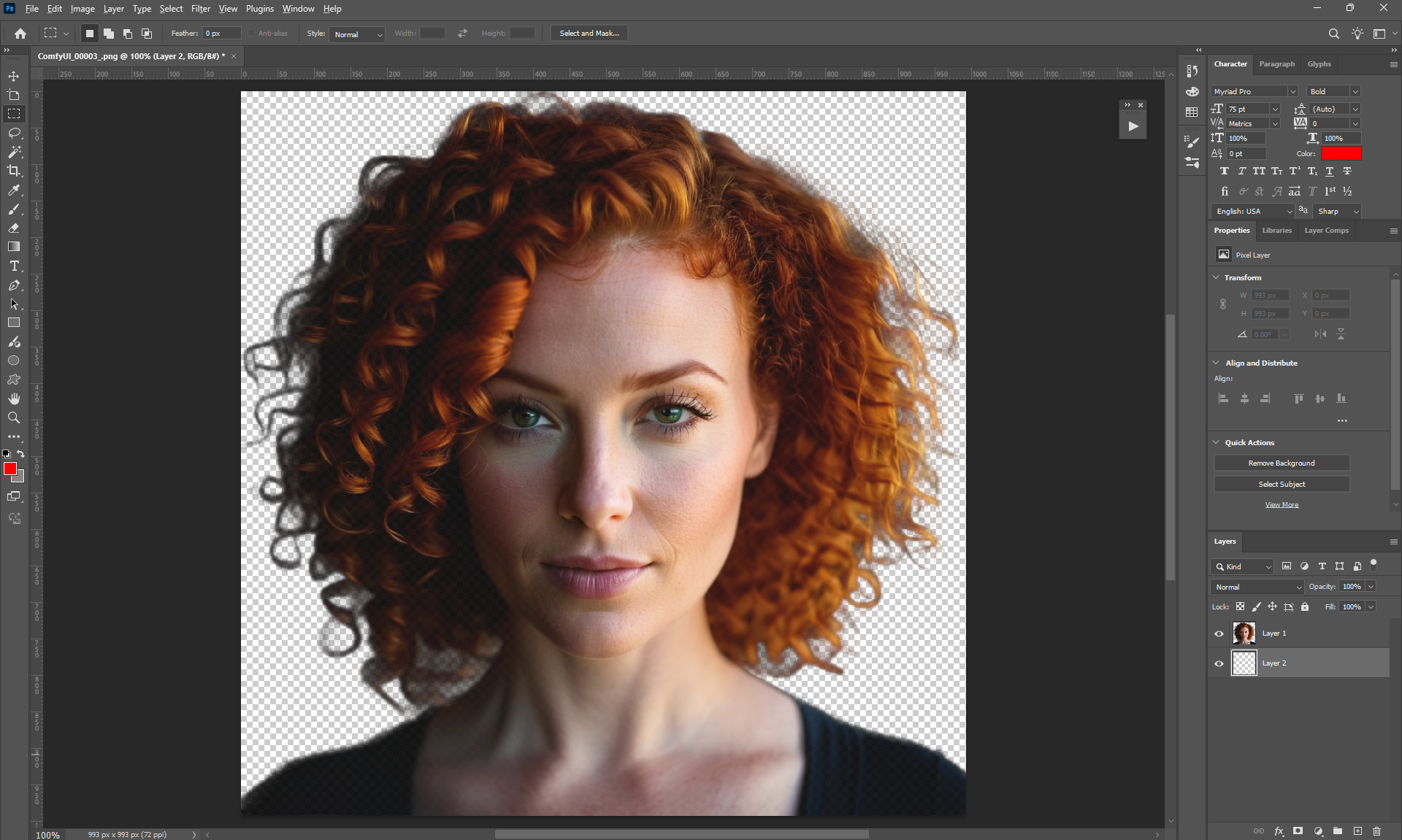Select the Move tool
The image size is (1402, 840).
pyautogui.click(x=14, y=76)
